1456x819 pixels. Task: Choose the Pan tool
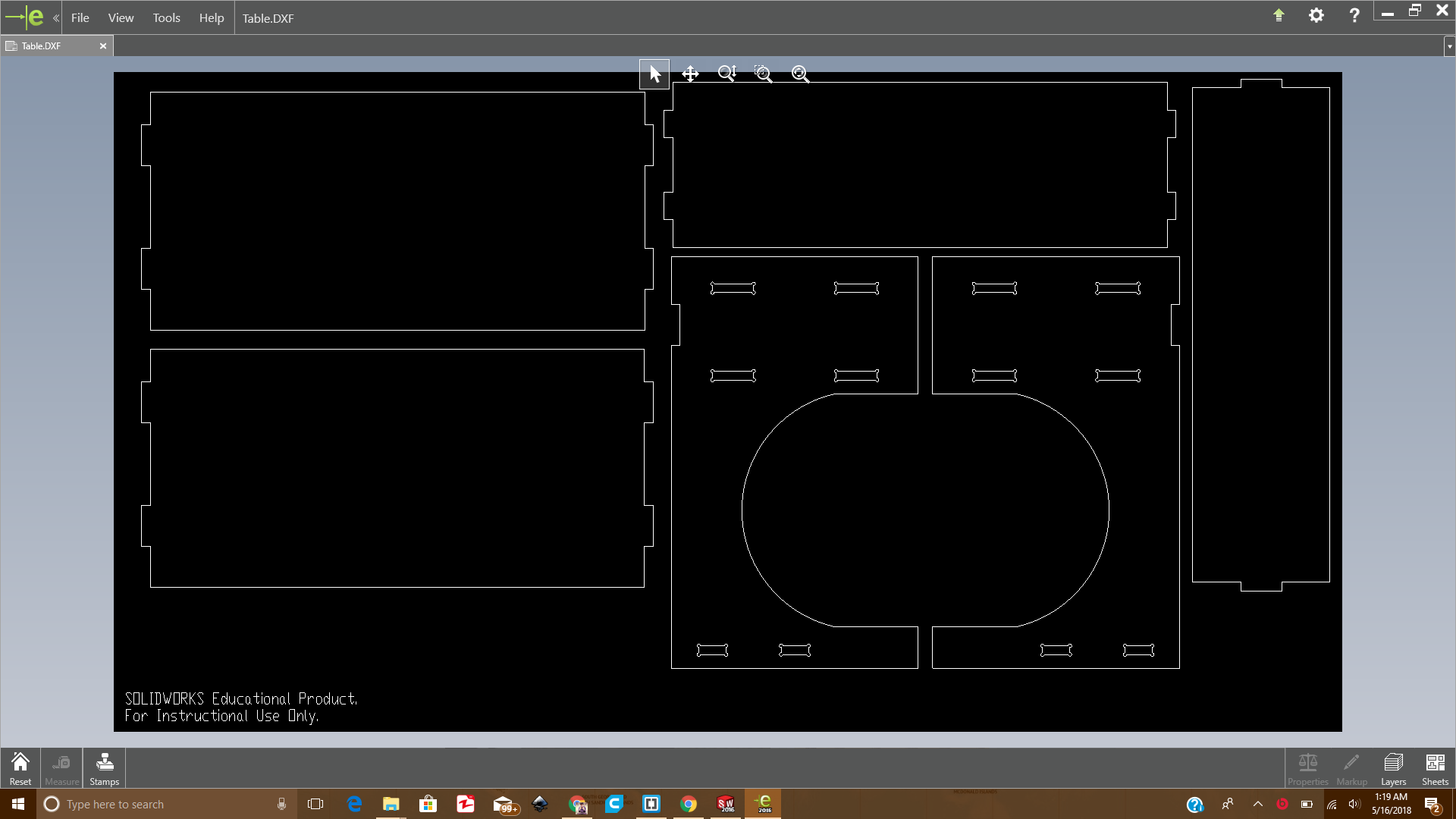pyautogui.click(x=690, y=74)
